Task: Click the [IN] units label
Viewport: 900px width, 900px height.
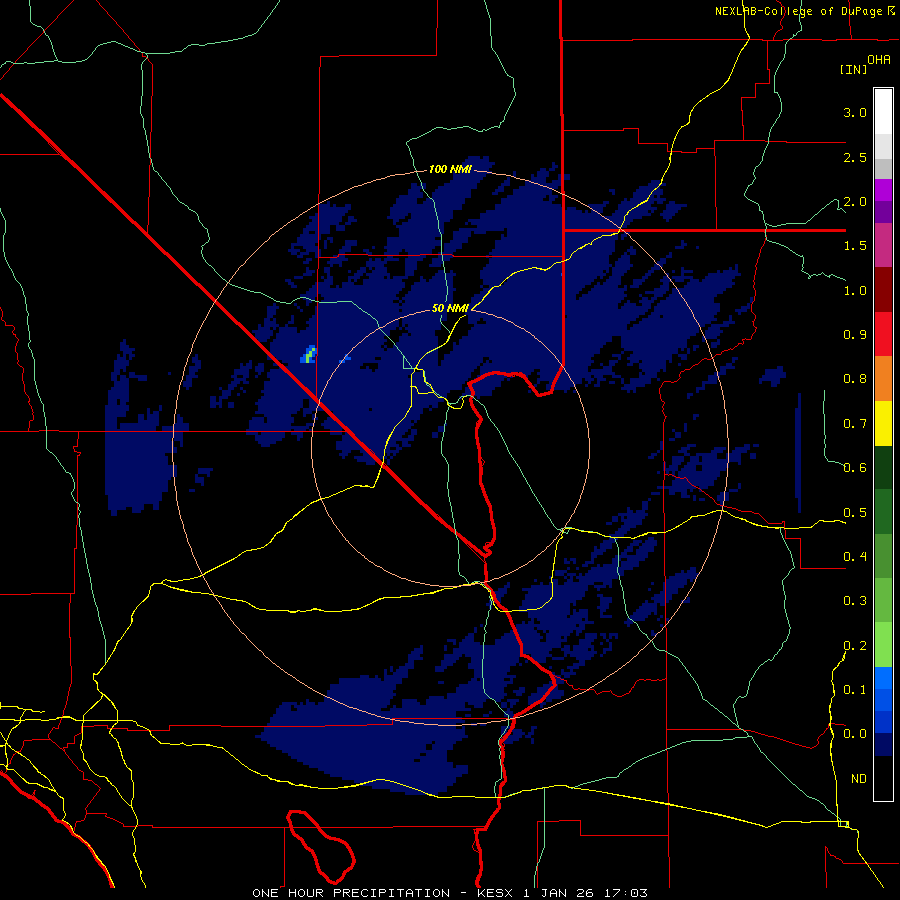Action: [x=854, y=69]
